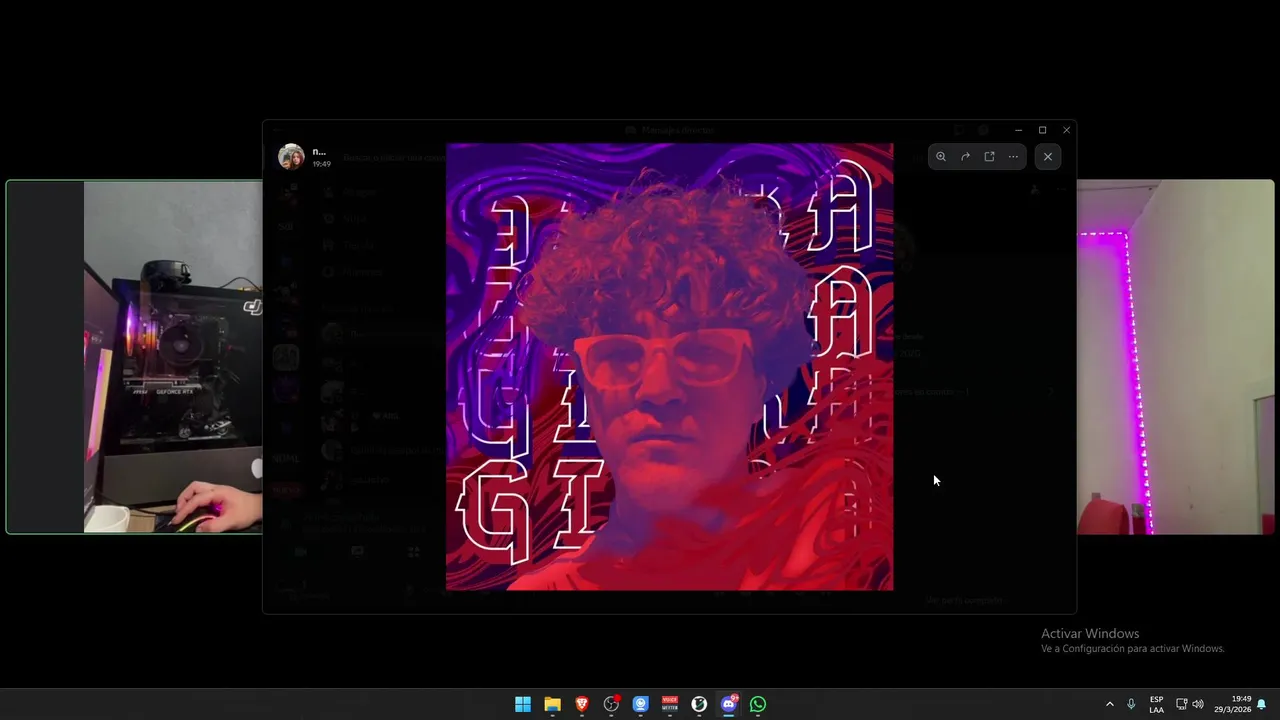The image size is (1280, 720).
Task: Change the ESP LAA input language
Action: tap(1156, 704)
